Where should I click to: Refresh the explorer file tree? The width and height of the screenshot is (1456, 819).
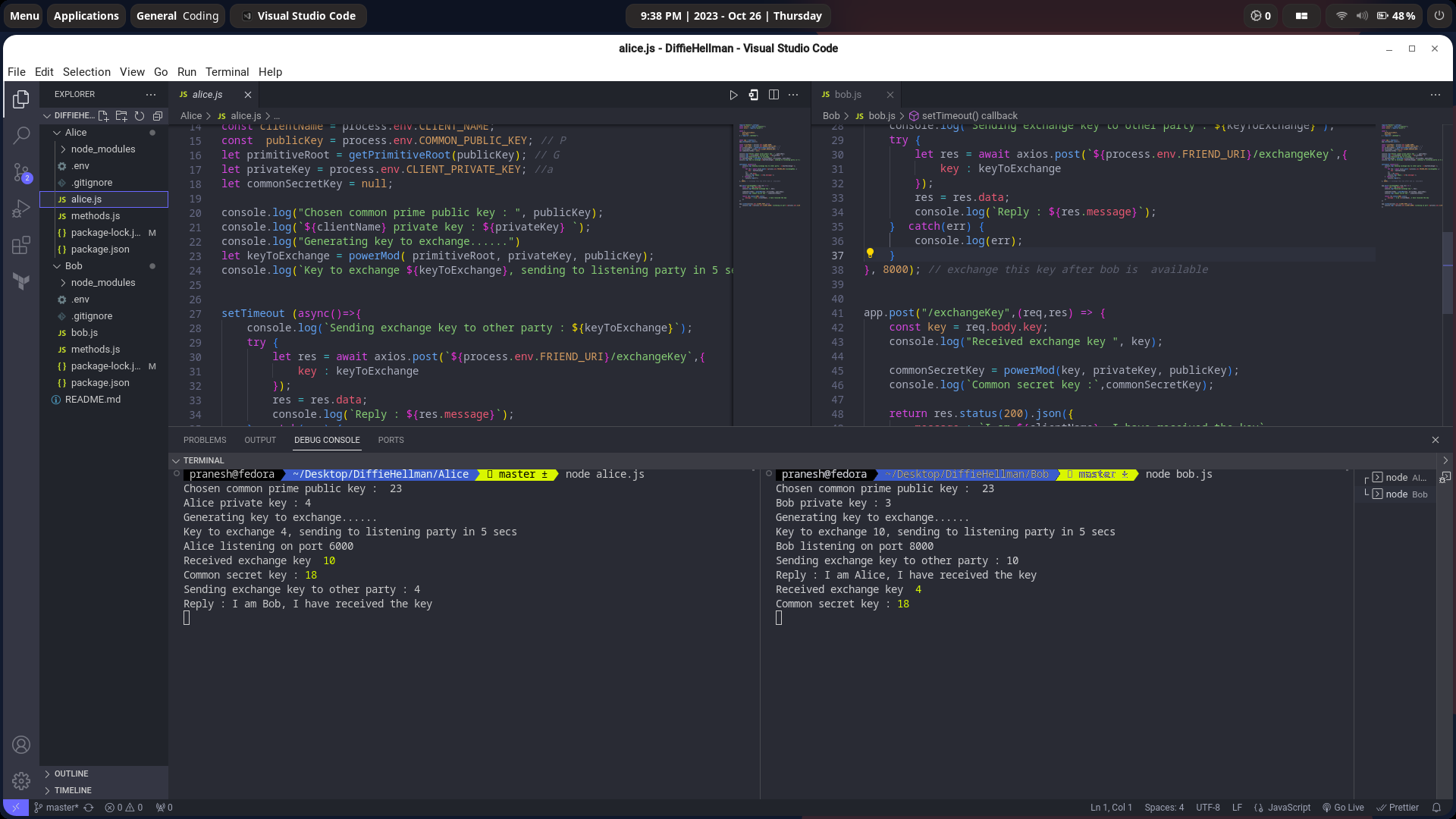coord(140,116)
